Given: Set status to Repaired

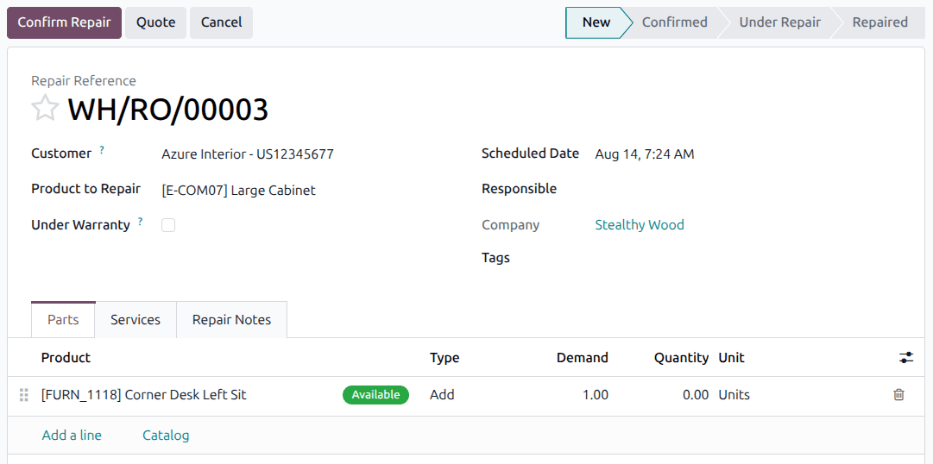Looking at the screenshot, I should click(x=880, y=23).
